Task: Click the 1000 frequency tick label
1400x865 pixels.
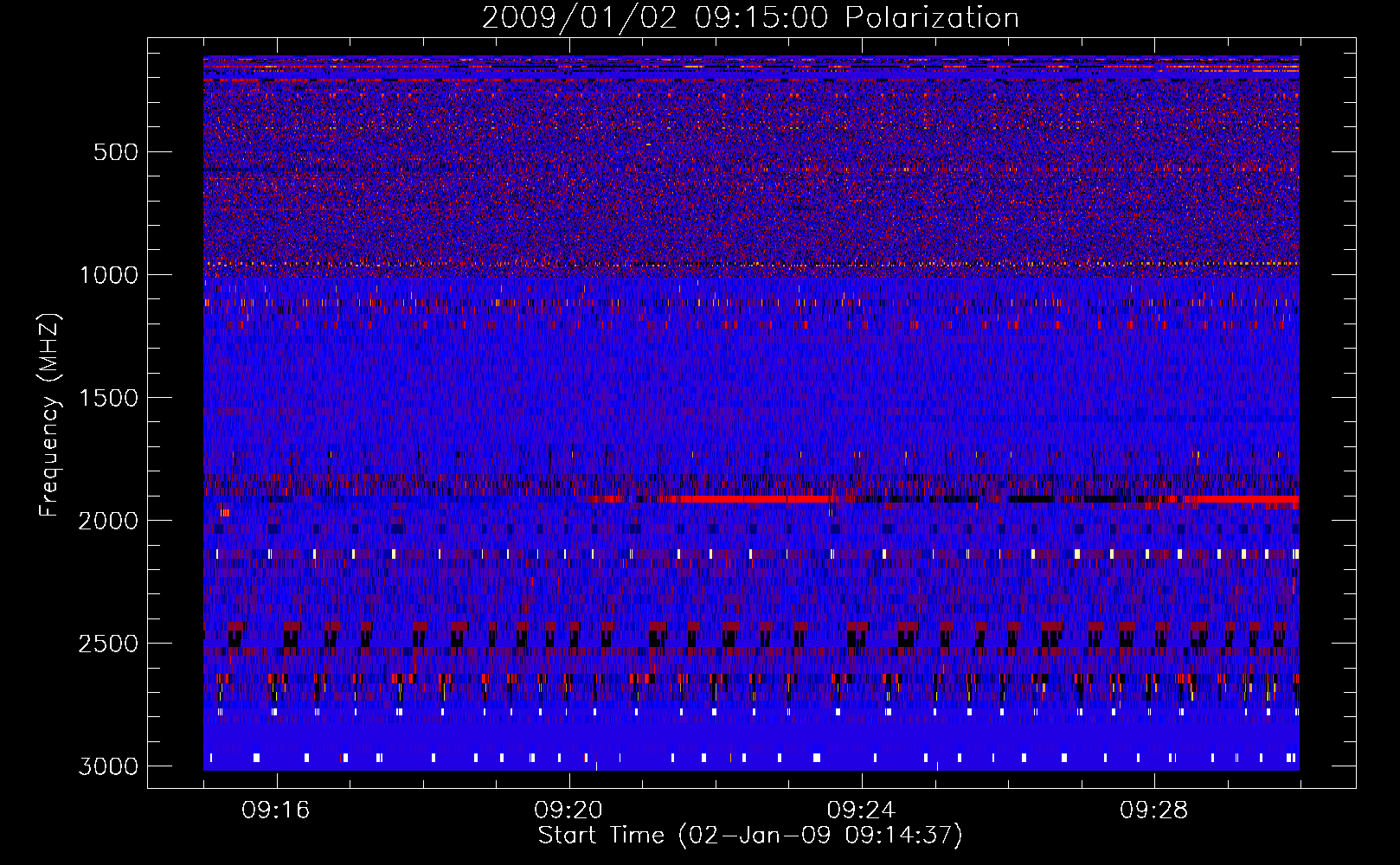Action: (x=109, y=275)
